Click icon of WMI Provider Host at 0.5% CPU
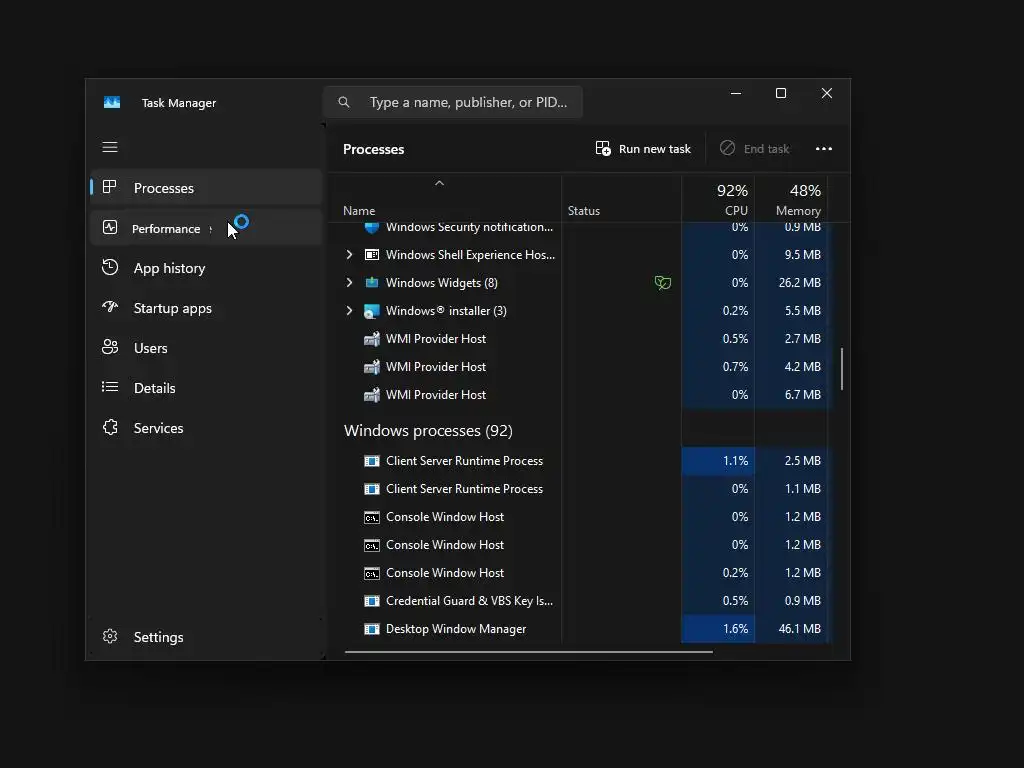 (372, 339)
